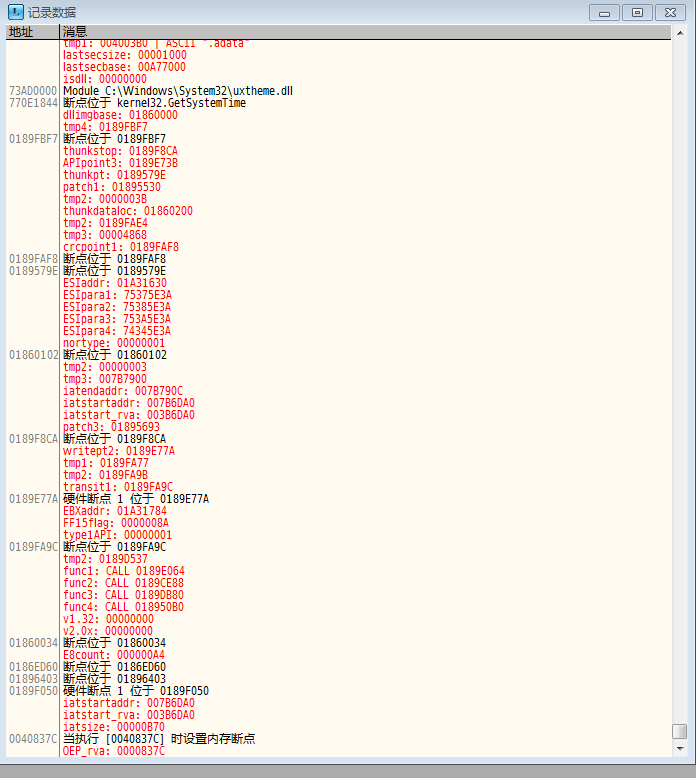Click the 消息 column header
This screenshot has height=778, width=696.
click(365, 32)
